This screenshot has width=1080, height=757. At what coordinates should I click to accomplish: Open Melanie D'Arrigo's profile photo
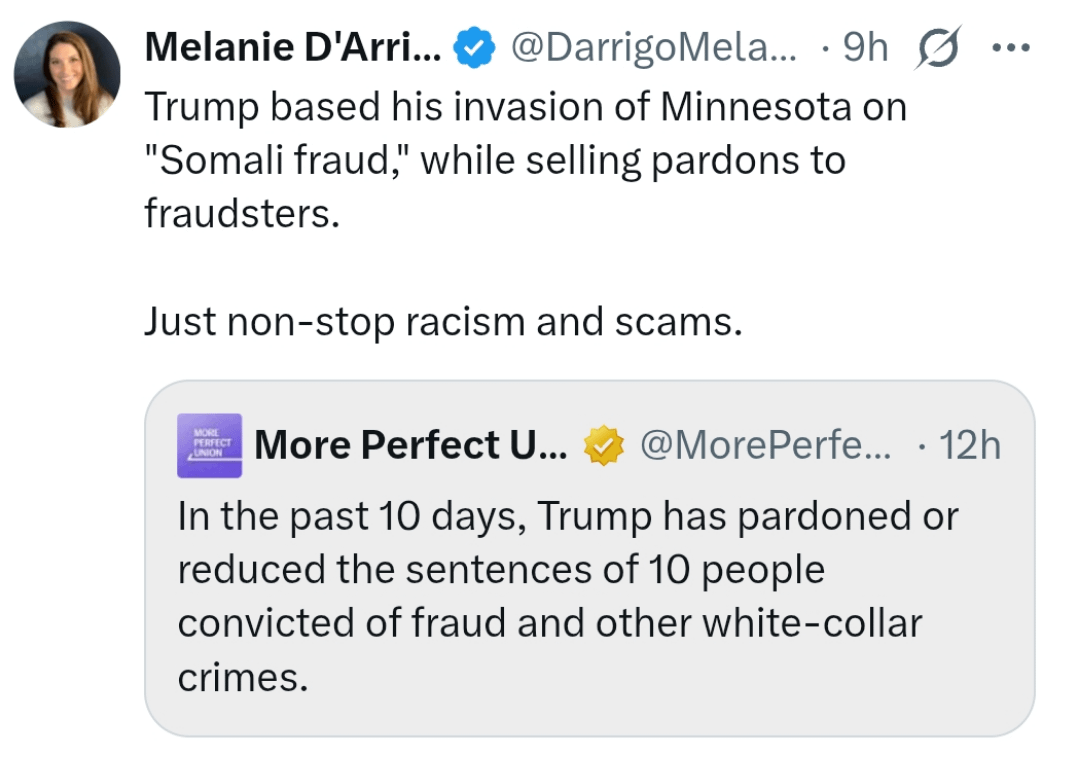(67, 75)
